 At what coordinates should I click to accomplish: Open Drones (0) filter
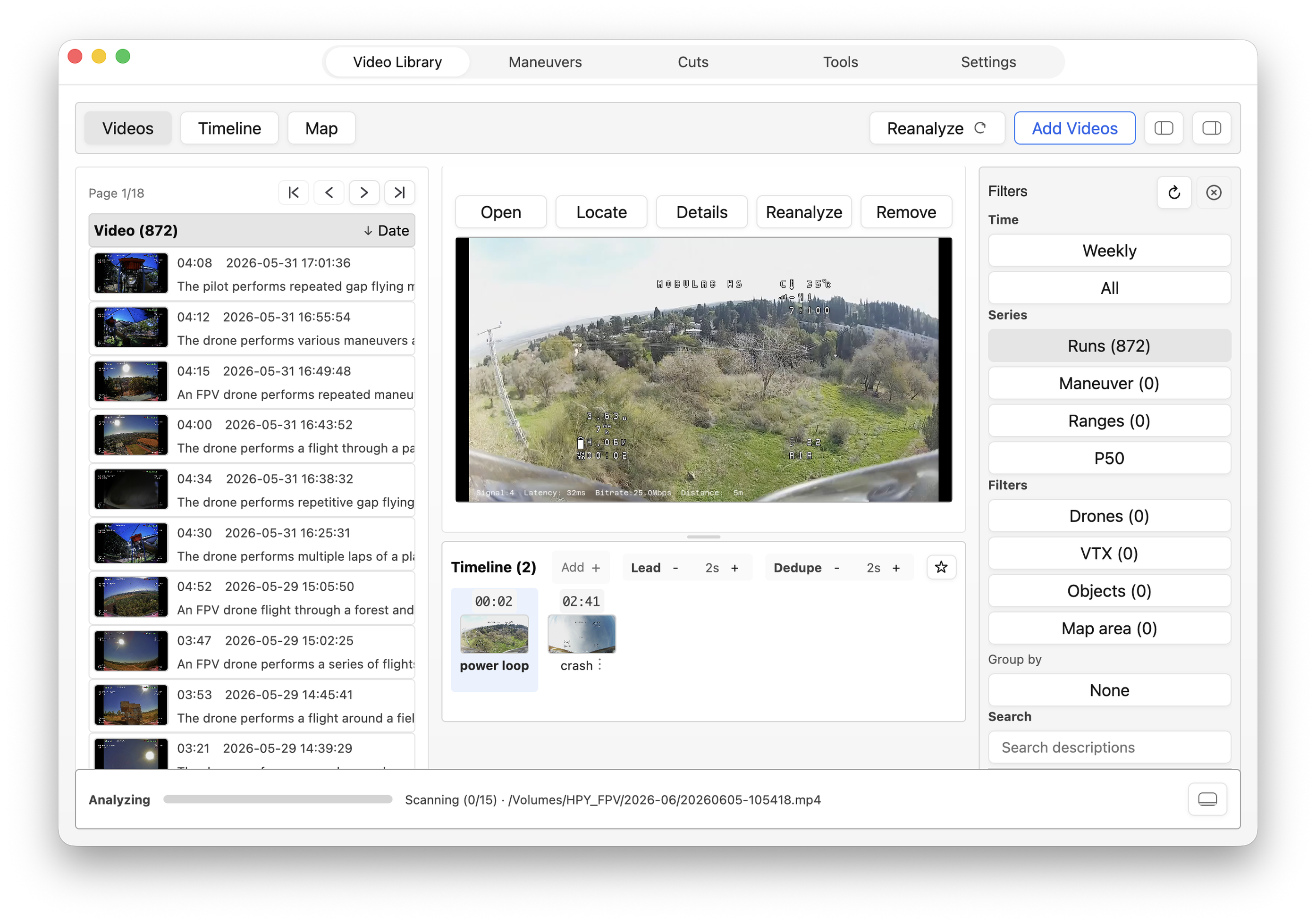coord(1109,516)
